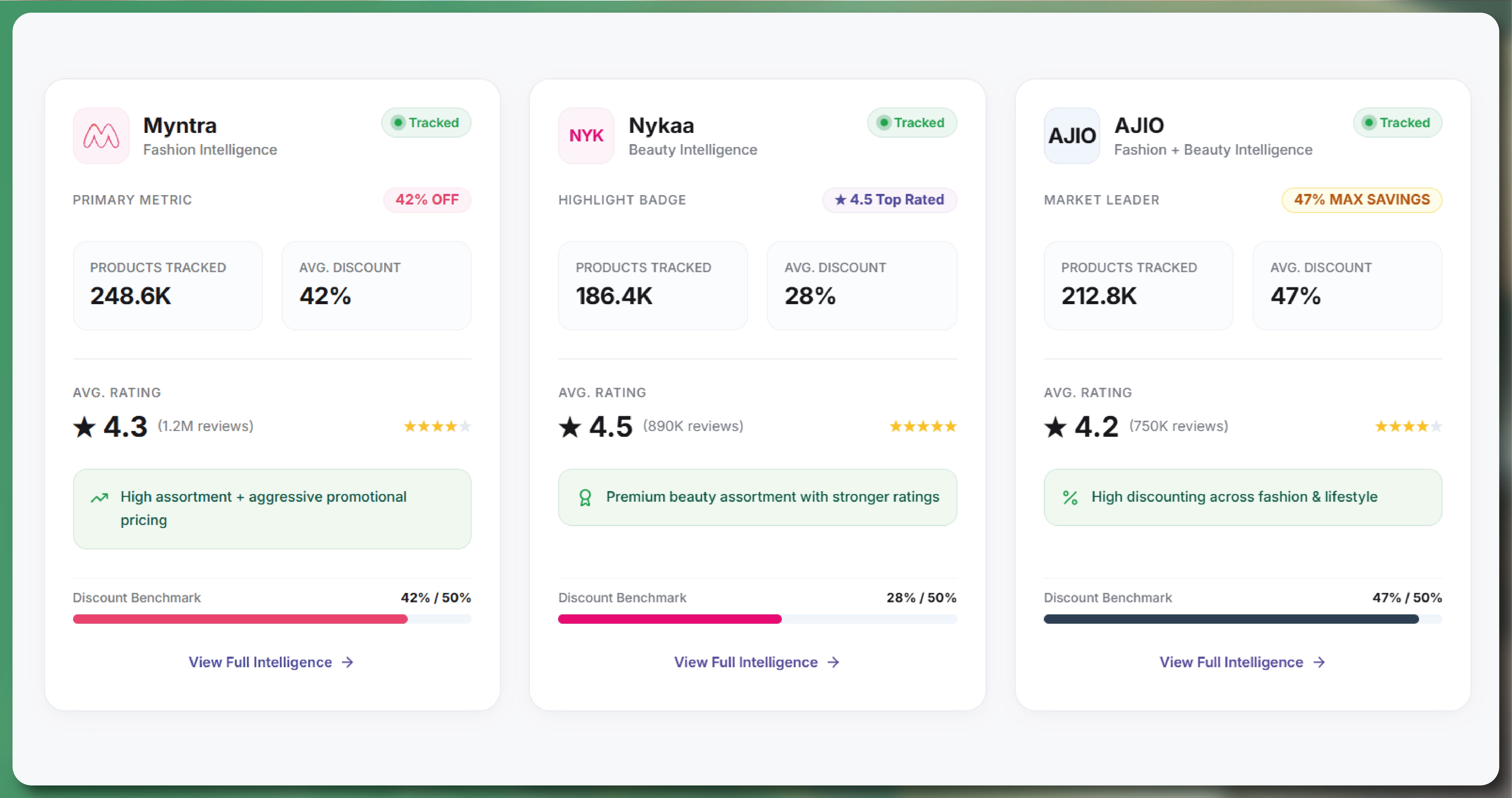Click the 'Fashion Intelligence' subtitle

point(210,150)
